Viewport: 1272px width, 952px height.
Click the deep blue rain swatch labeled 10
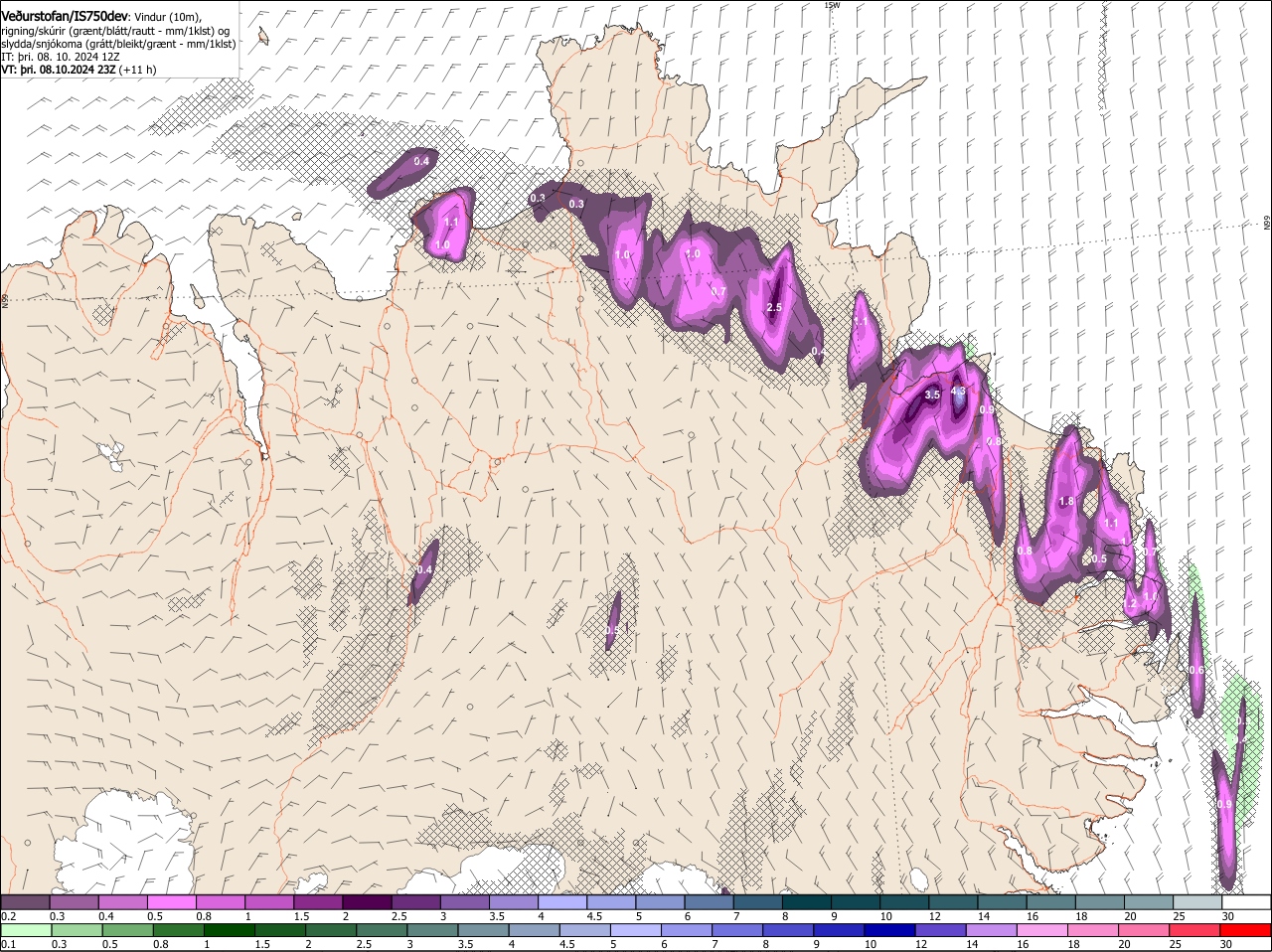pyautogui.click(x=889, y=930)
